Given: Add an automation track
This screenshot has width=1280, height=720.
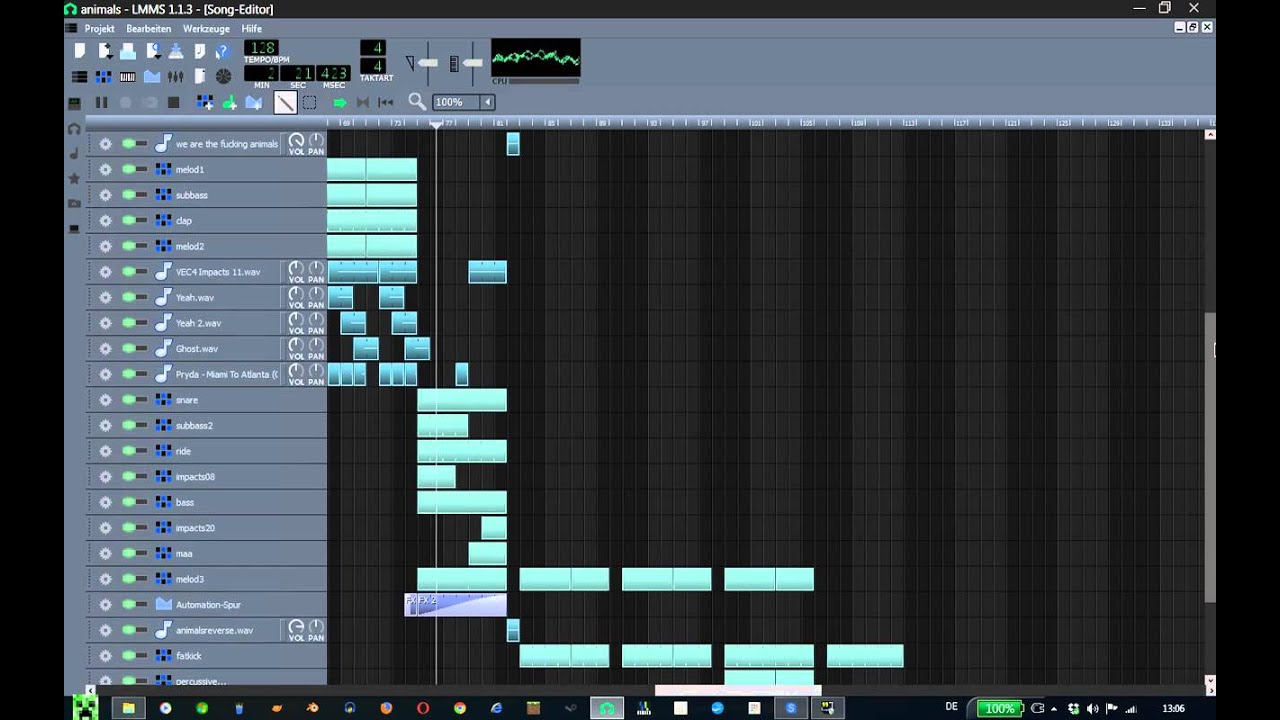Looking at the screenshot, I should click(254, 102).
